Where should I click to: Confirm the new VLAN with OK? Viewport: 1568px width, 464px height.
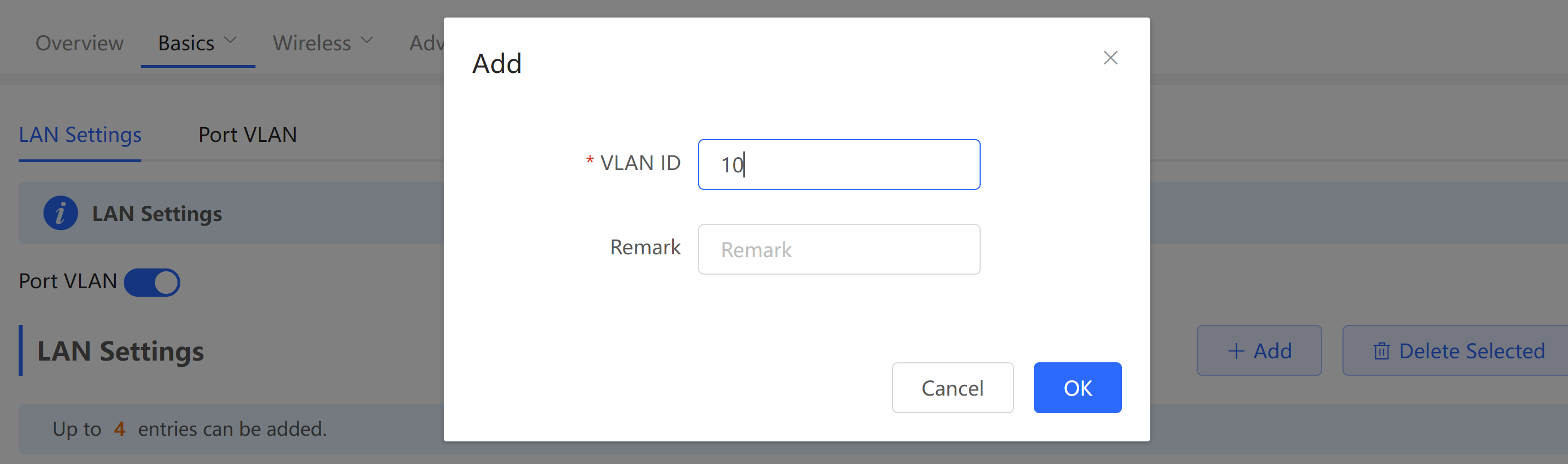[1077, 388]
